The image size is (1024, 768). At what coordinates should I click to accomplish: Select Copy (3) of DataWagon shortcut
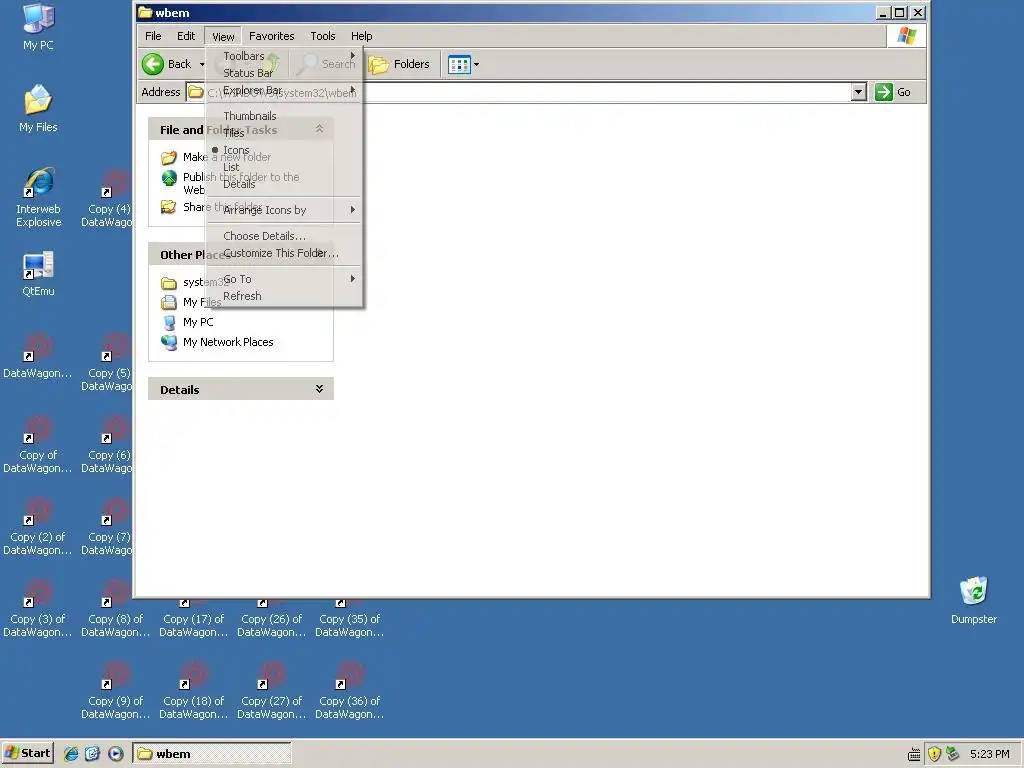[38, 593]
